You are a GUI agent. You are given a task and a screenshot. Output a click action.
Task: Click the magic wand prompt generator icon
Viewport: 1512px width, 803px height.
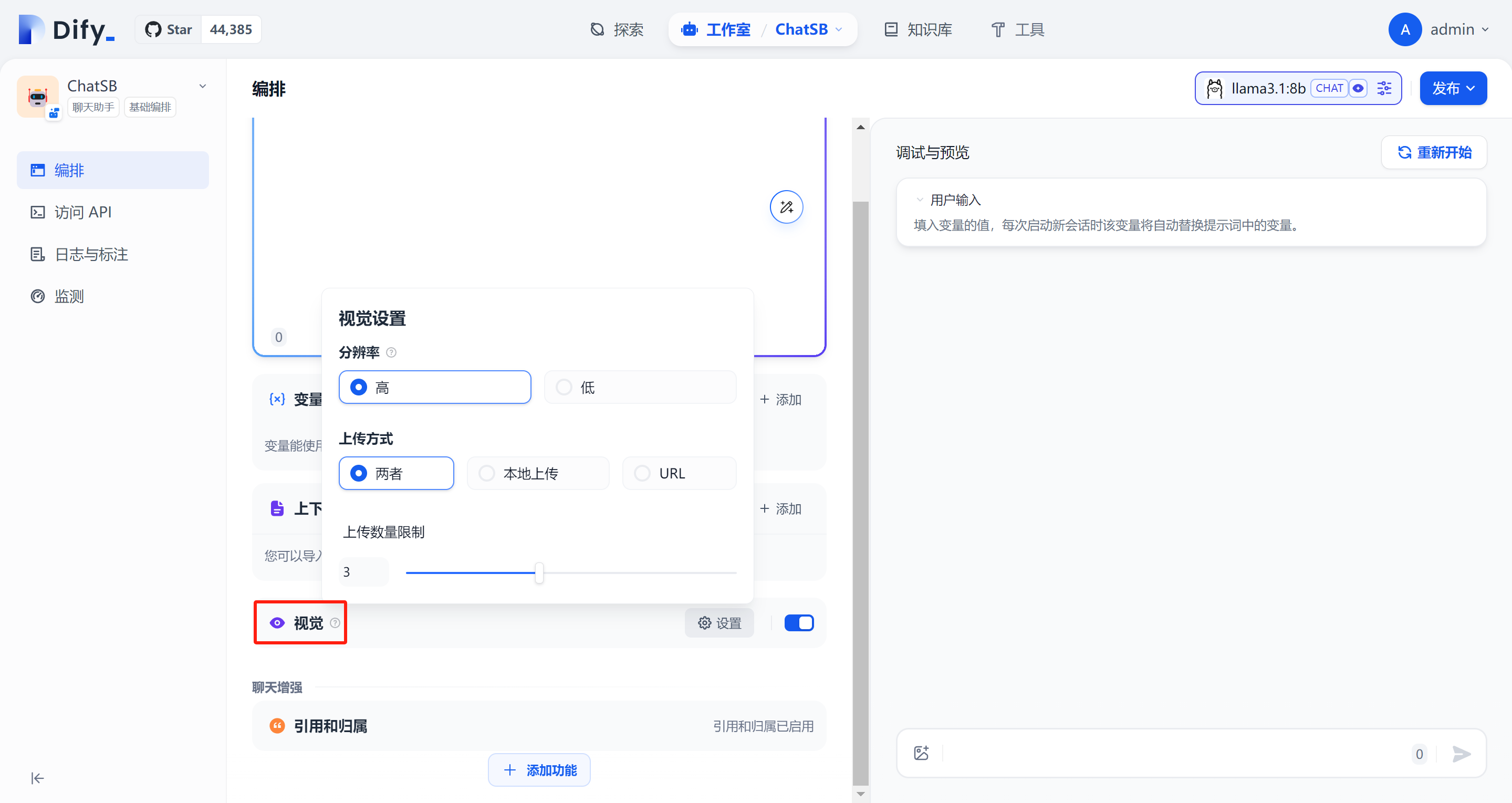pos(786,206)
